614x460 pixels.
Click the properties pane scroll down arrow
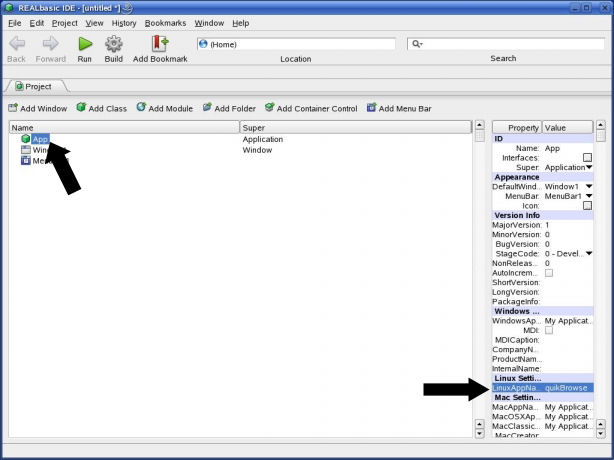(601, 434)
